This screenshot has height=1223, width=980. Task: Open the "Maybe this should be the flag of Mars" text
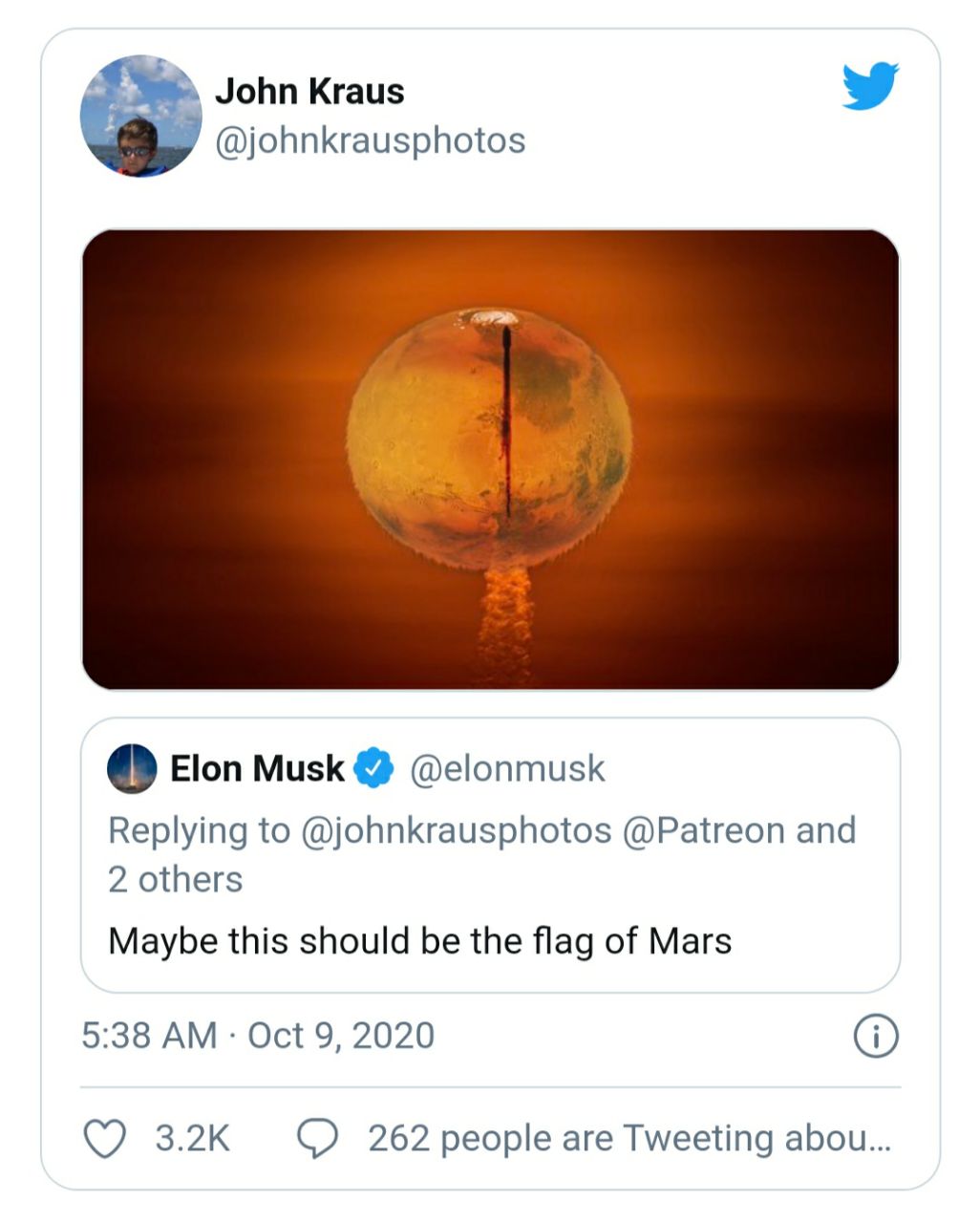coord(420,941)
